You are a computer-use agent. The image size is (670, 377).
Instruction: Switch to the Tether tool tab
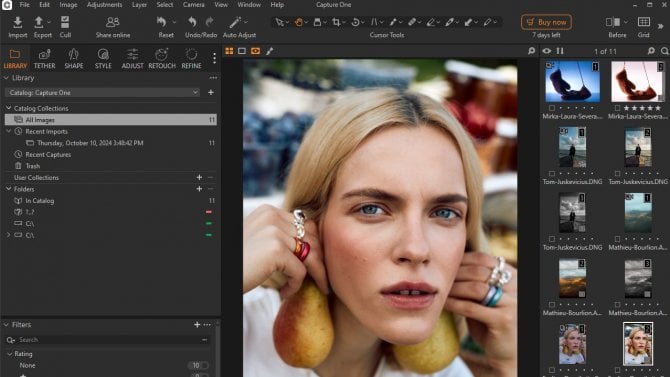pyautogui.click(x=44, y=59)
